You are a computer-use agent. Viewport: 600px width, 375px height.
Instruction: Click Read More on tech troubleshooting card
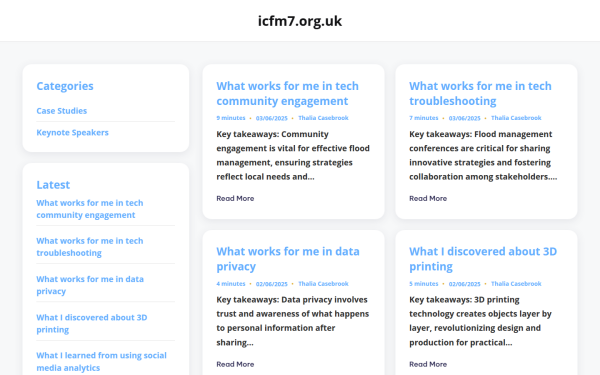pos(428,198)
